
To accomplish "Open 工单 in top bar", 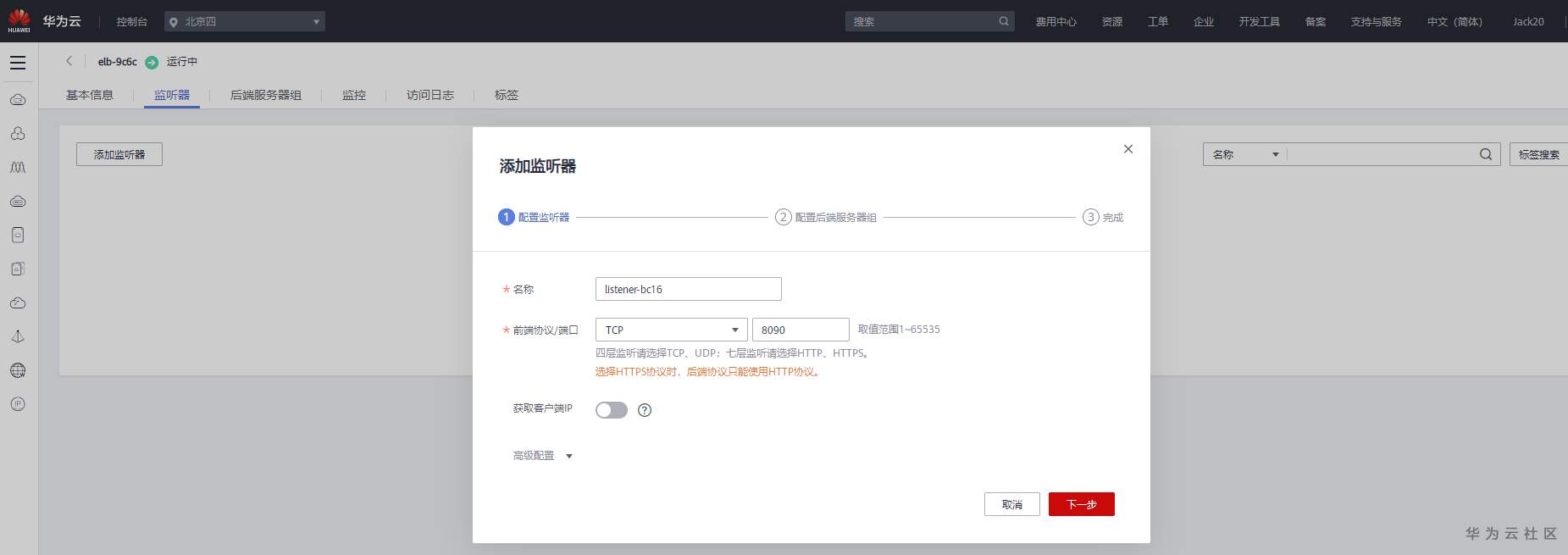I will pyautogui.click(x=1158, y=21).
